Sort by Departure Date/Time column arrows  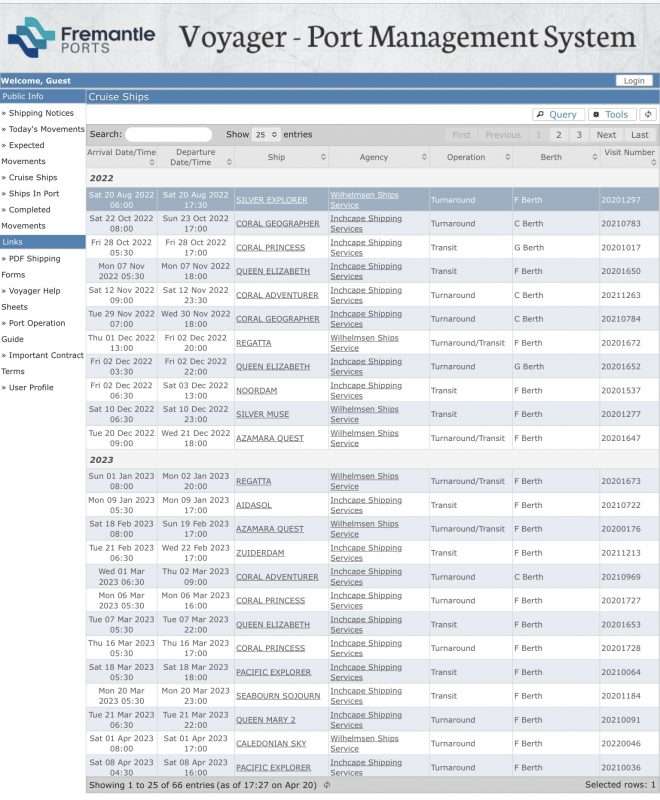229,162
